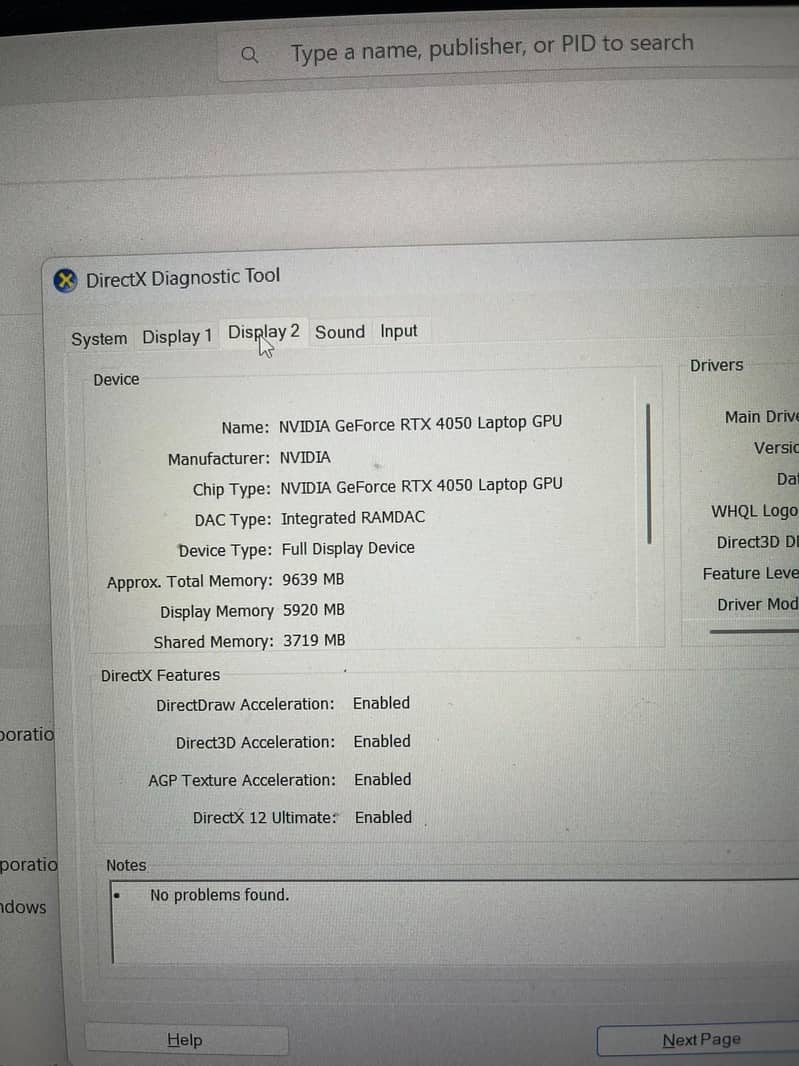Click the 'WHQL Logo' label in Drivers
Image resolution: width=799 pixels, height=1066 pixels.
pos(754,511)
